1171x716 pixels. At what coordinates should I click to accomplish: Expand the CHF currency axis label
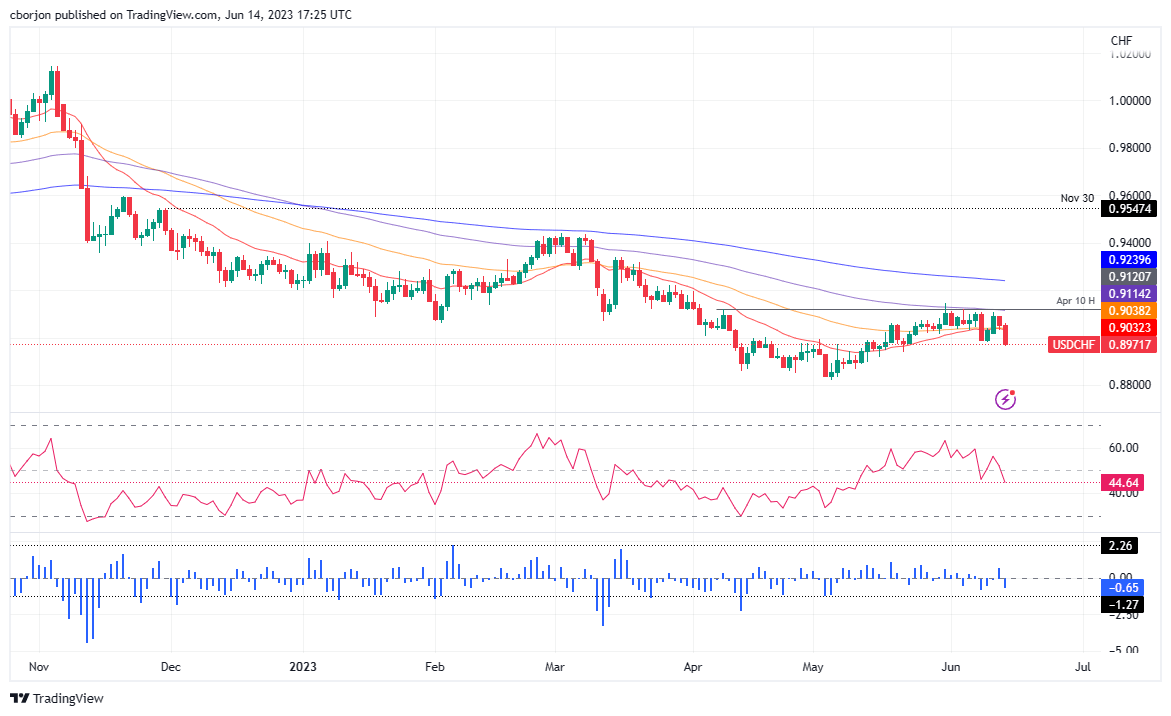pyautogui.click(x=1122, y=40)
